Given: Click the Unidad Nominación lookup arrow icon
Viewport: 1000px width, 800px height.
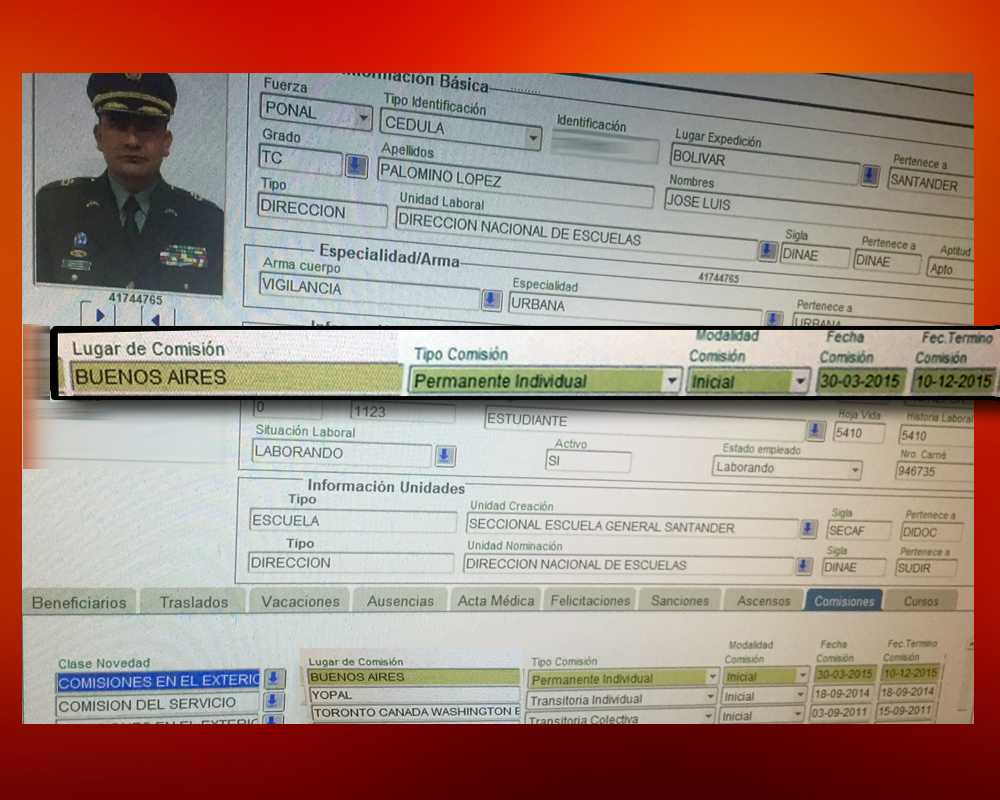Looking at the screenshot, I should coord(803,566).
